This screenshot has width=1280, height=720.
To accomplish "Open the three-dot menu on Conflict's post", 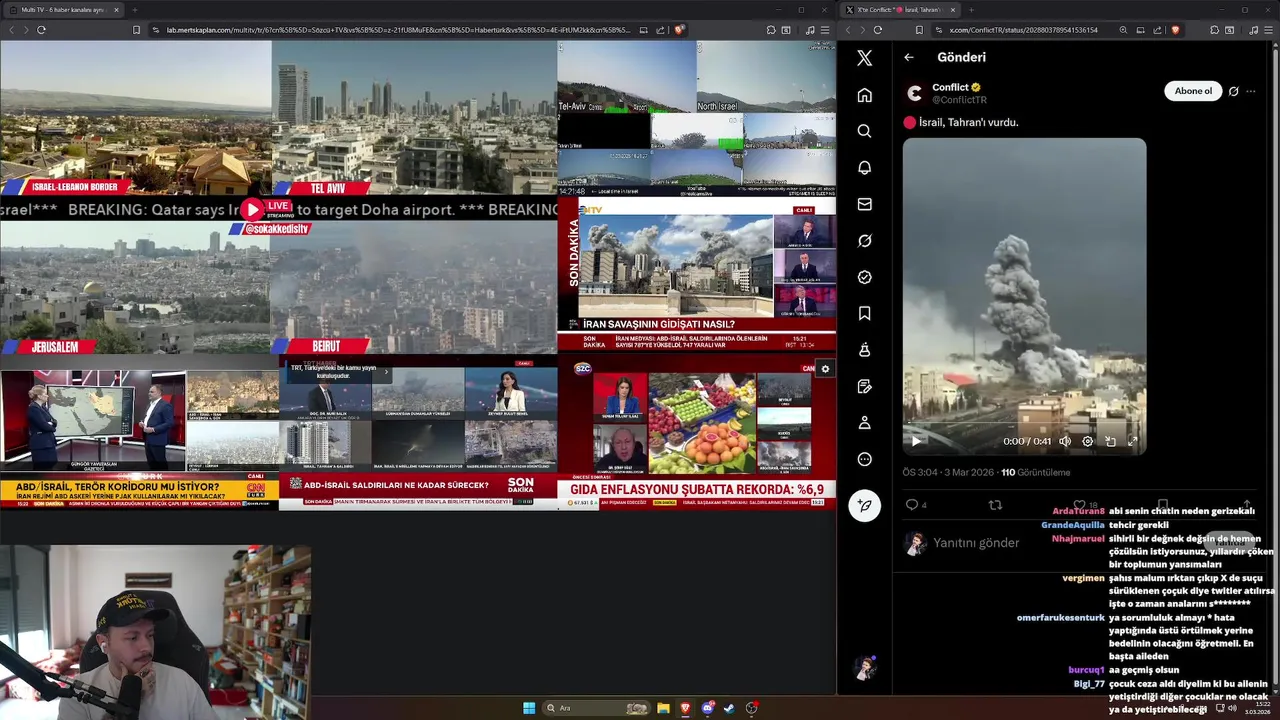I will tap(1250, 91).
